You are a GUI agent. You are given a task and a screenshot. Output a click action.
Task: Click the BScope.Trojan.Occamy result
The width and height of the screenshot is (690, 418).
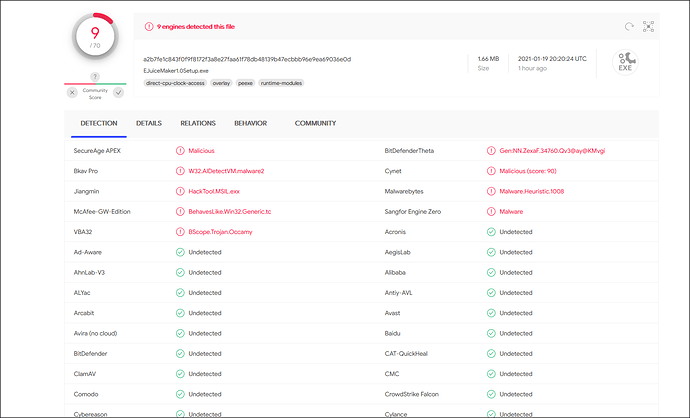[x=220, y=231]
